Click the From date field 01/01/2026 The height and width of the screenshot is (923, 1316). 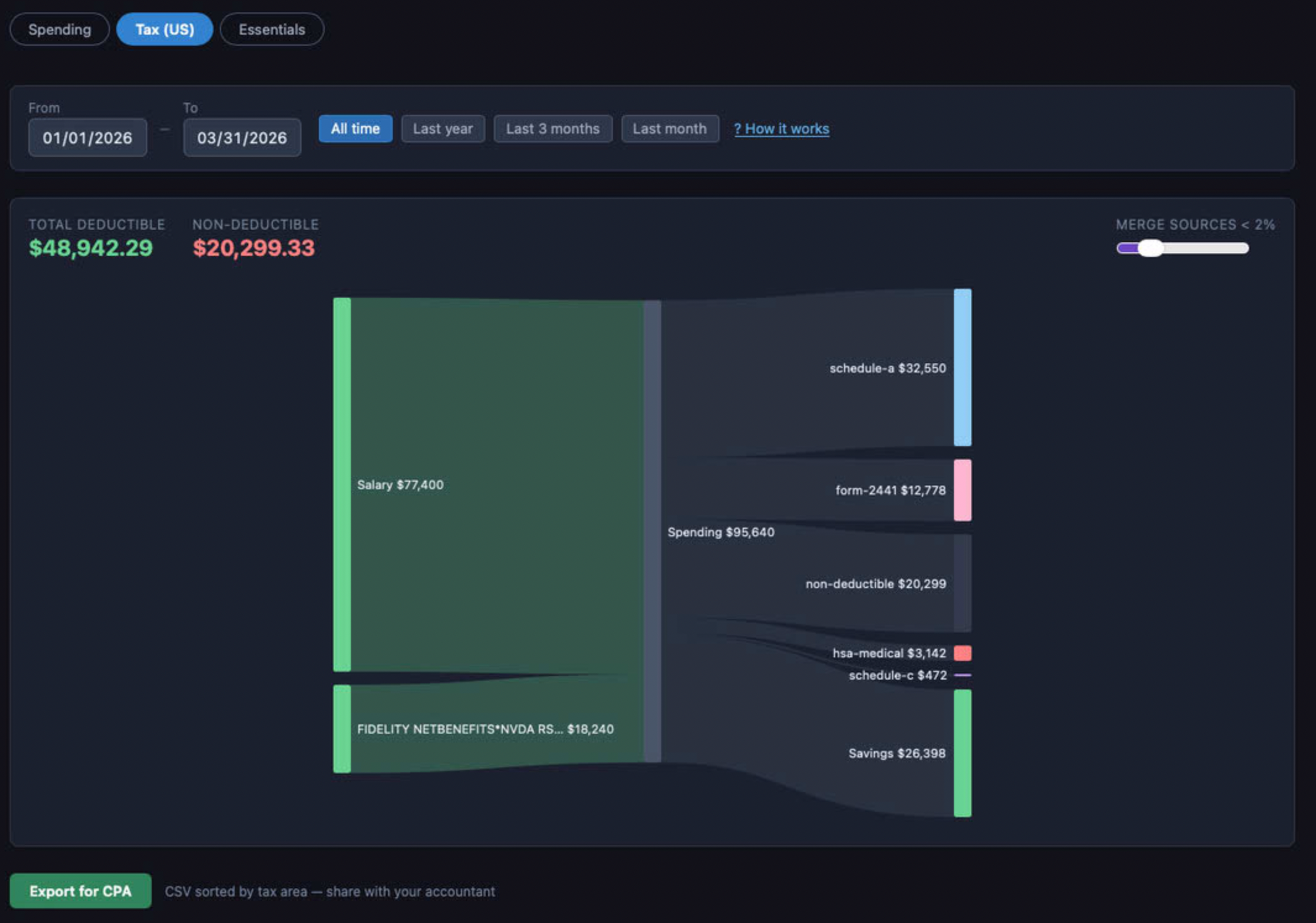pos(88,137)
